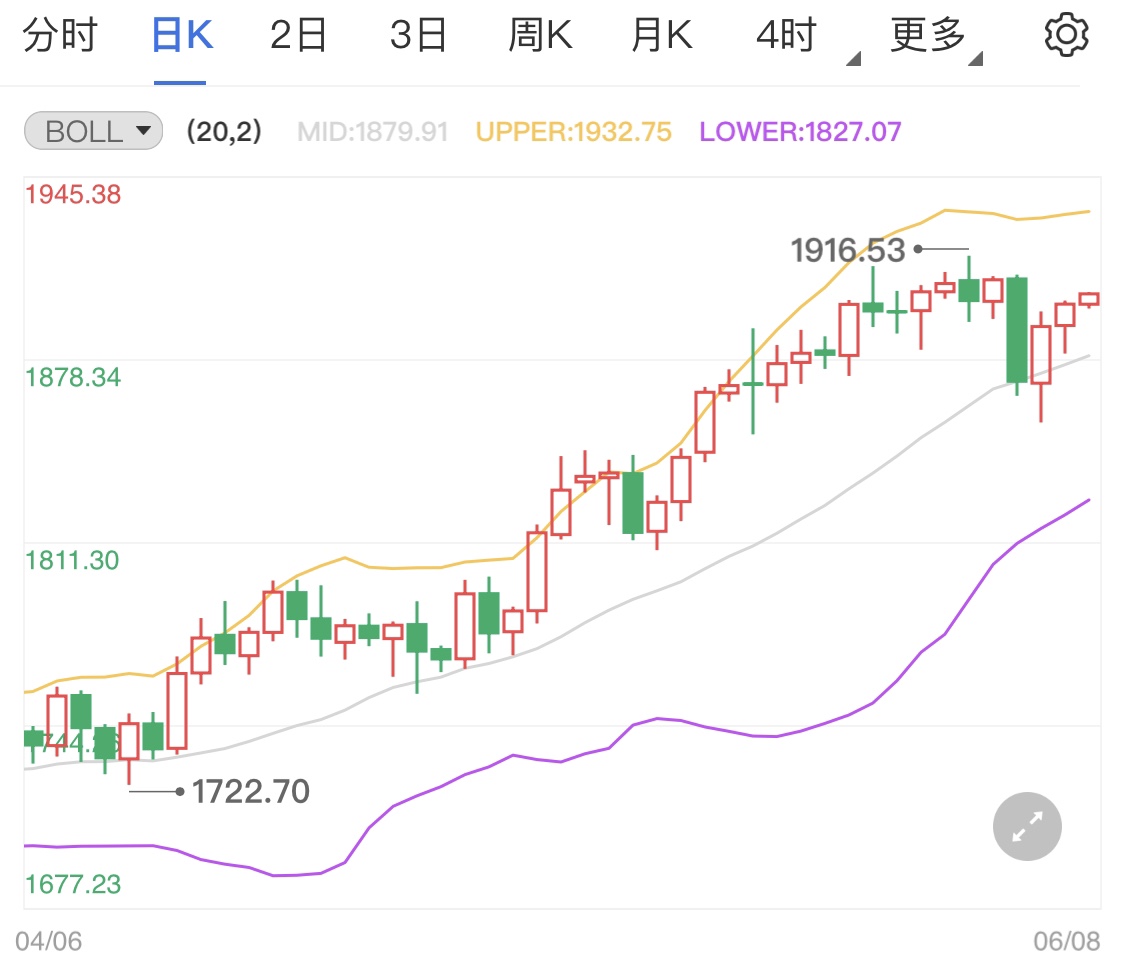Open the BOLL indicator dropdown
The width and height of the screenshot is (1125, 967).
(x=93, y=131)
